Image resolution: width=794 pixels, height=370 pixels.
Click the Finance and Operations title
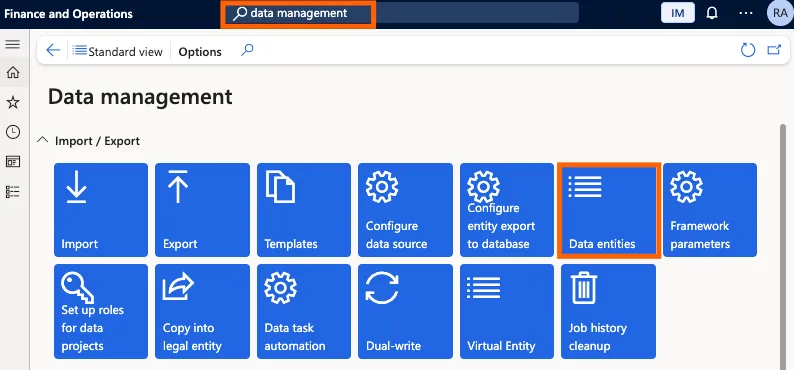pos(68,14)
